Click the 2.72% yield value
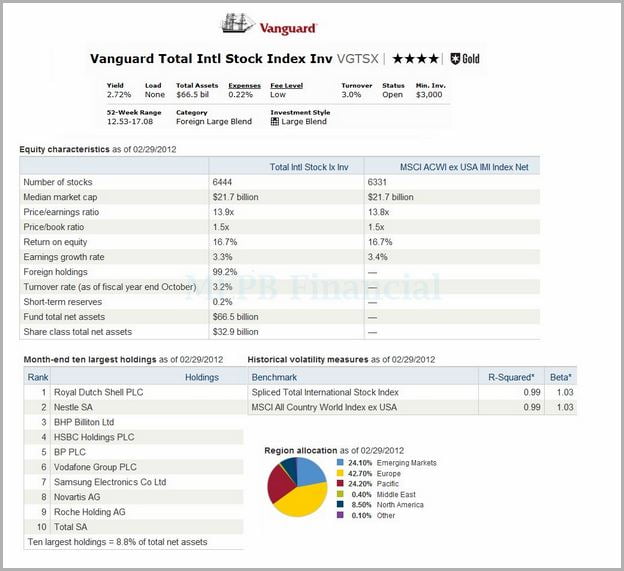 [119, 95]
